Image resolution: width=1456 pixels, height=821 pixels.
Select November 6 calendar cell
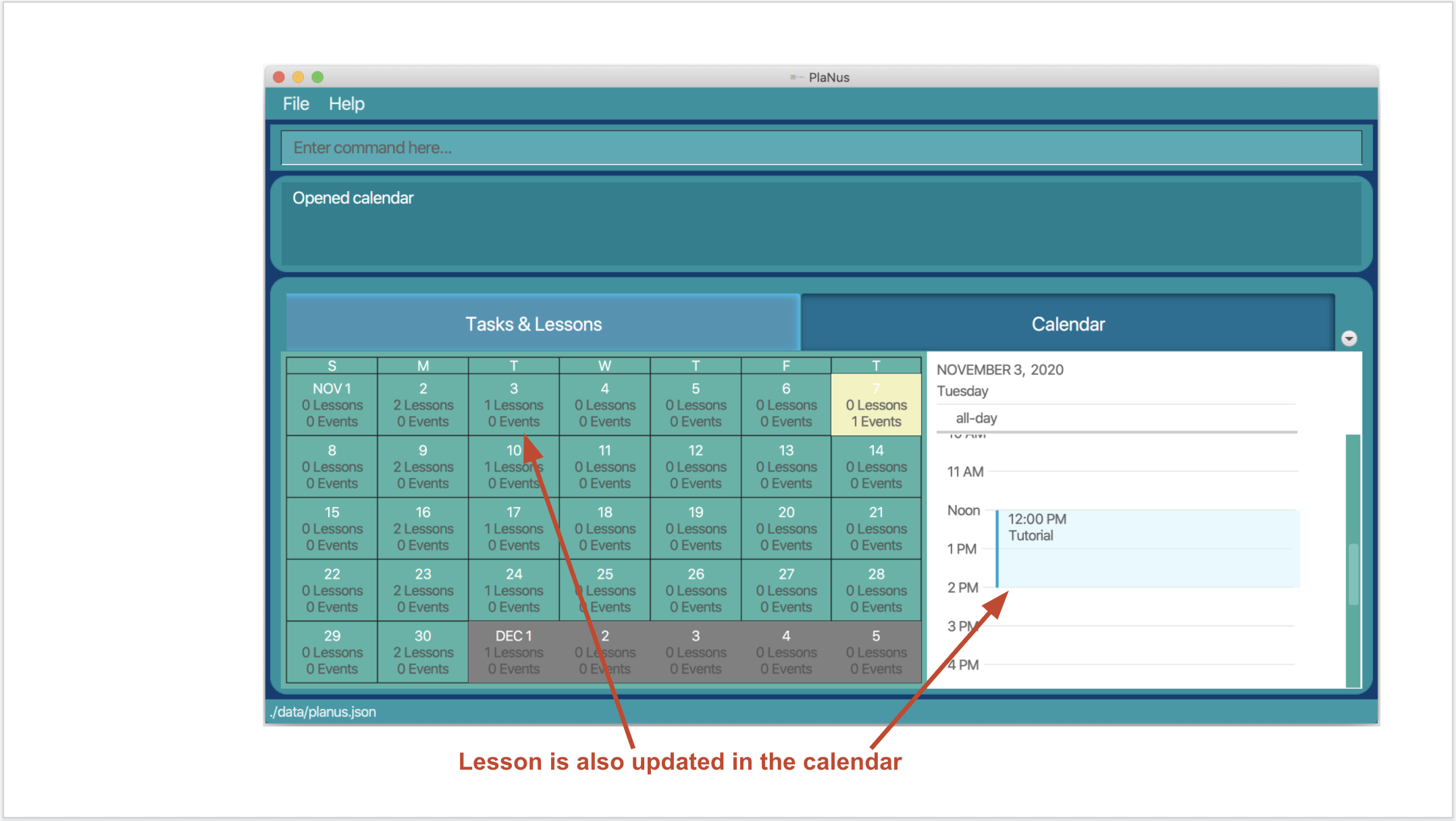786,404
